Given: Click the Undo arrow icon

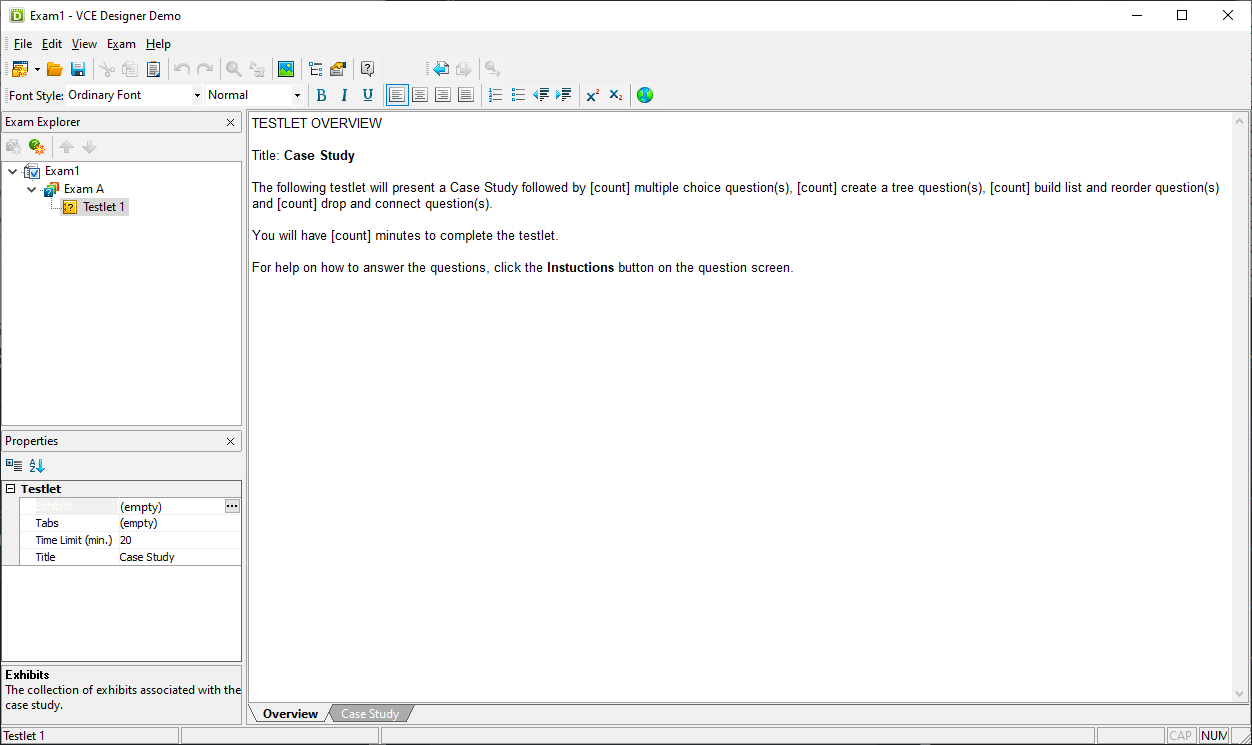Looking at the screenshot, I should pos(182,69).
